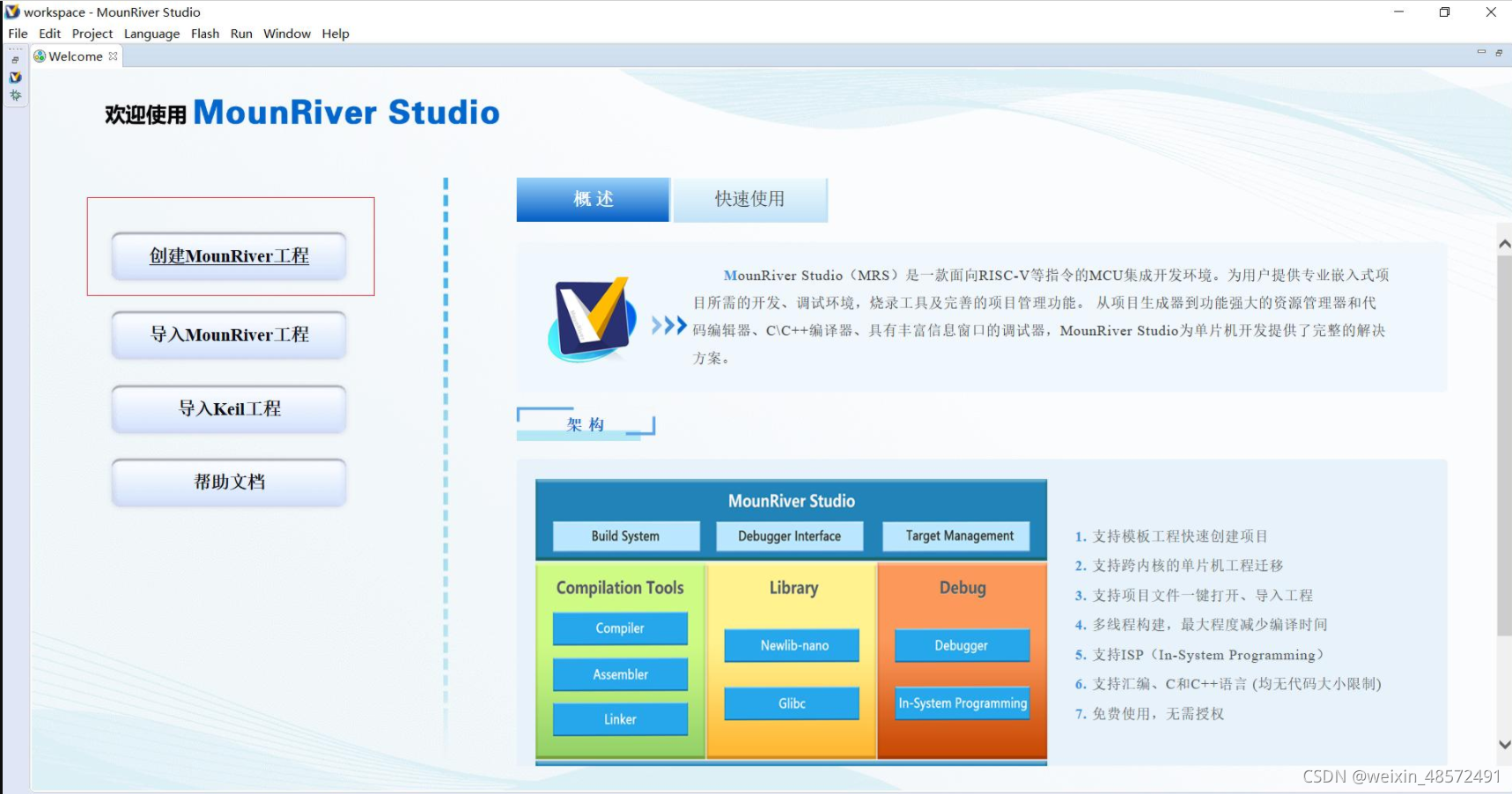Click the vertical scrollbar thumb
This screenshot has width=1512, height=794.
1504,445
